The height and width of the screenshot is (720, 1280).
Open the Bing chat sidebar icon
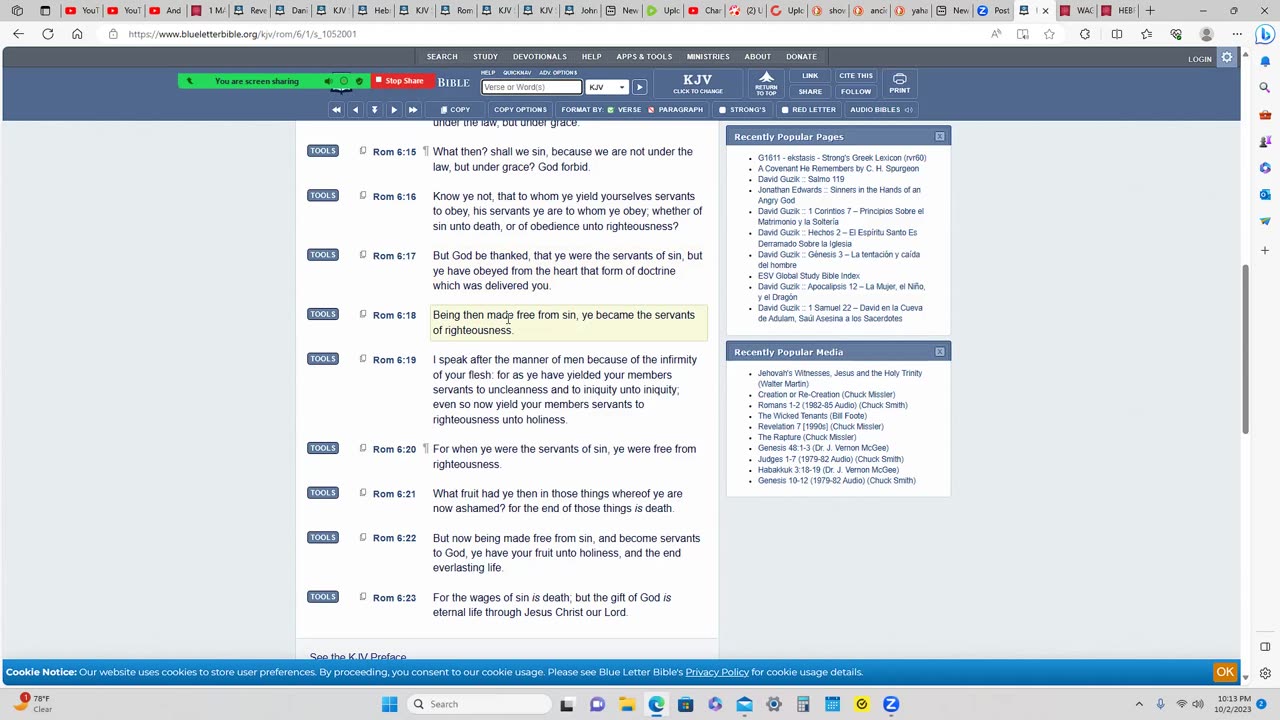1265,35
